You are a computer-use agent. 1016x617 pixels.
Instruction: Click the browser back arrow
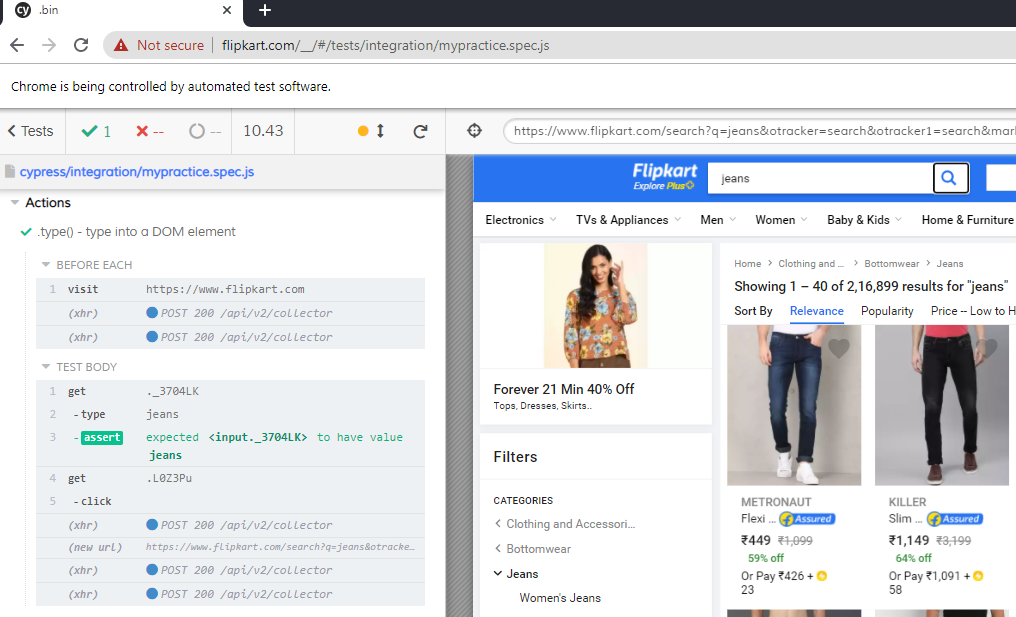point(17,45)
